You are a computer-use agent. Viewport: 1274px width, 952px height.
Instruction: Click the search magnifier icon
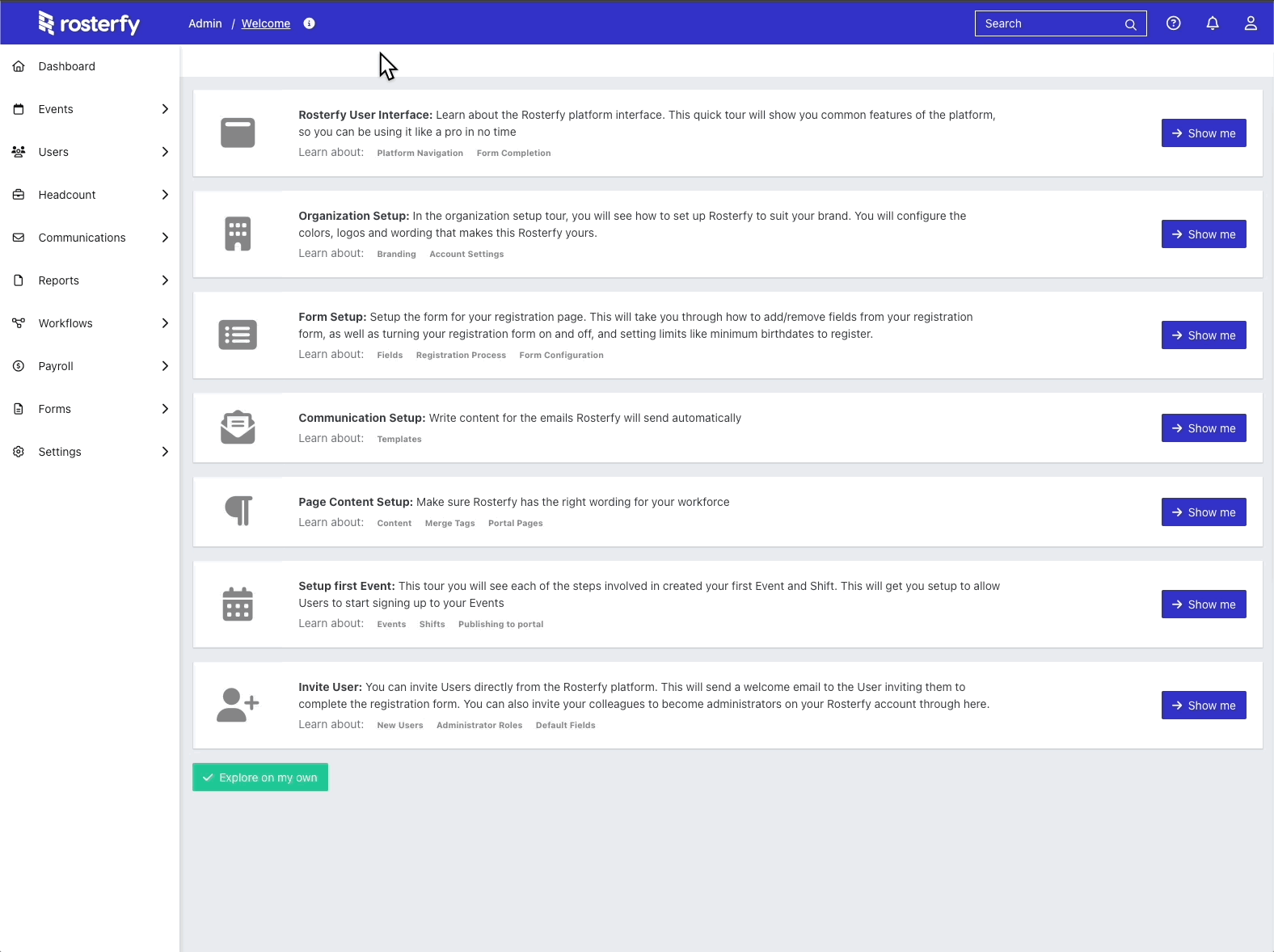(1130, 24)
